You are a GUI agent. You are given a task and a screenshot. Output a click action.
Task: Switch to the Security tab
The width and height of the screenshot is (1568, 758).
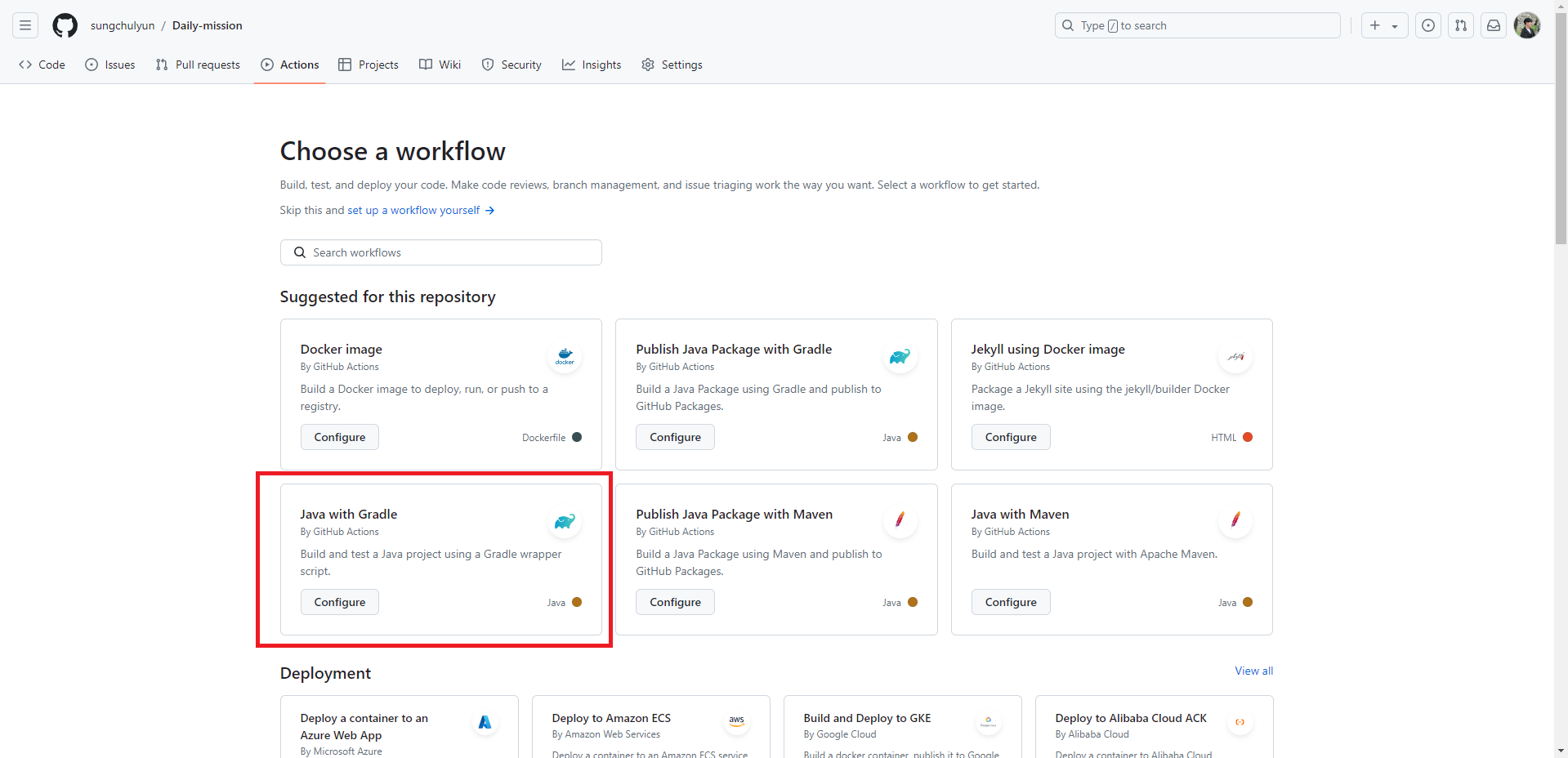pyautogui.click(x=511, y=65)
